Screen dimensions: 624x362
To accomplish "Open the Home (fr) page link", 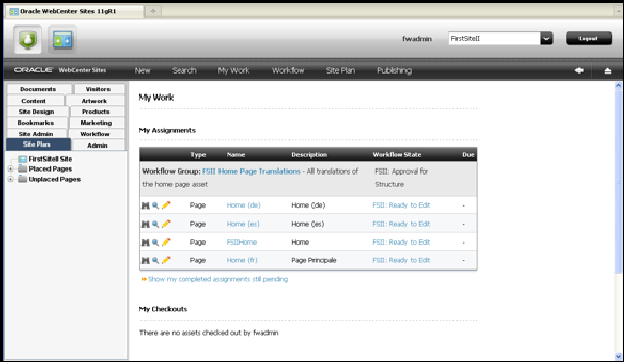I will [x=242, y=260].
